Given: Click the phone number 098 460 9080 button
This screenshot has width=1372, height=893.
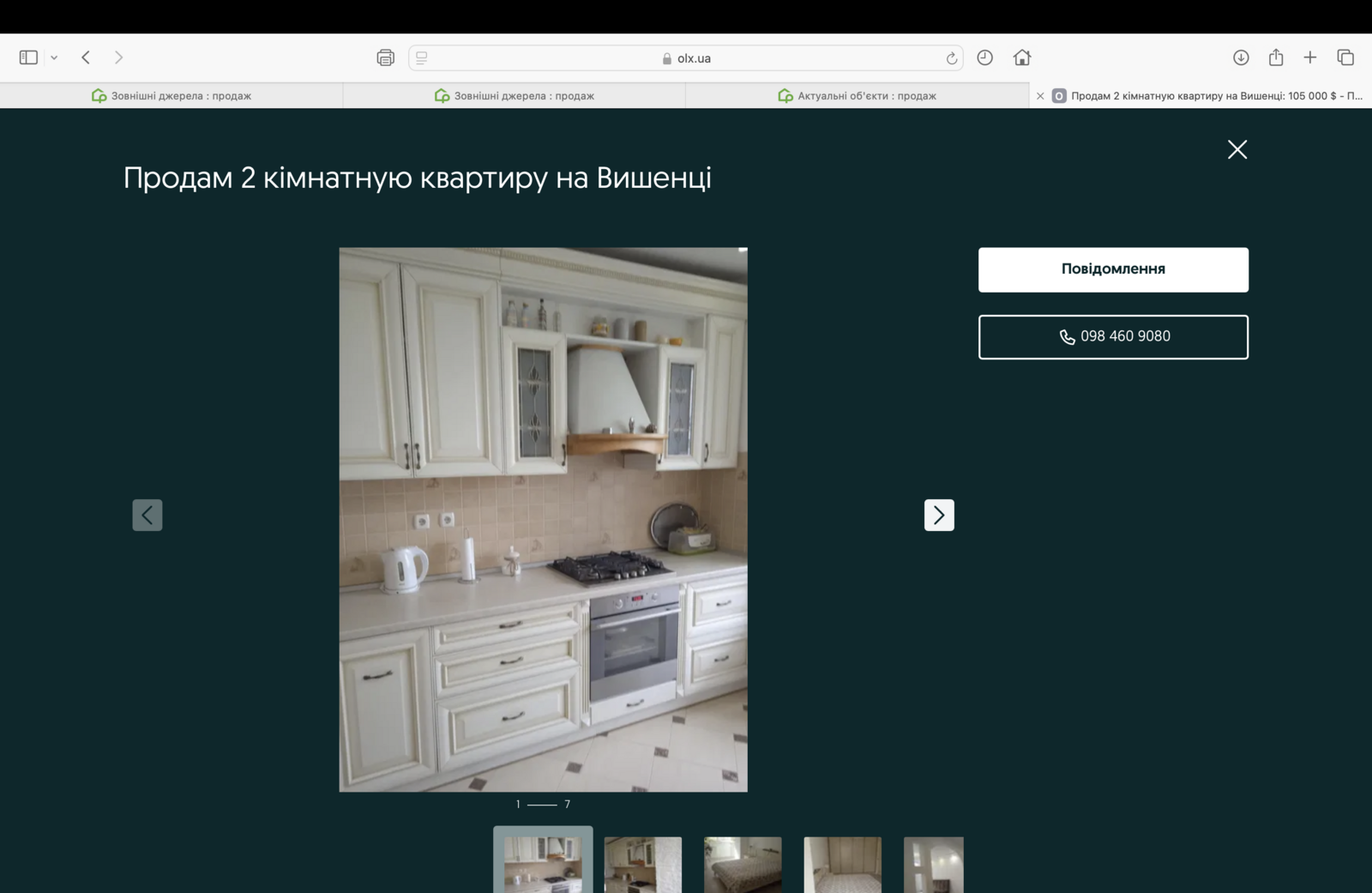Looking at the screenshot, I should pyautogui.click(x=1113, y=337).
